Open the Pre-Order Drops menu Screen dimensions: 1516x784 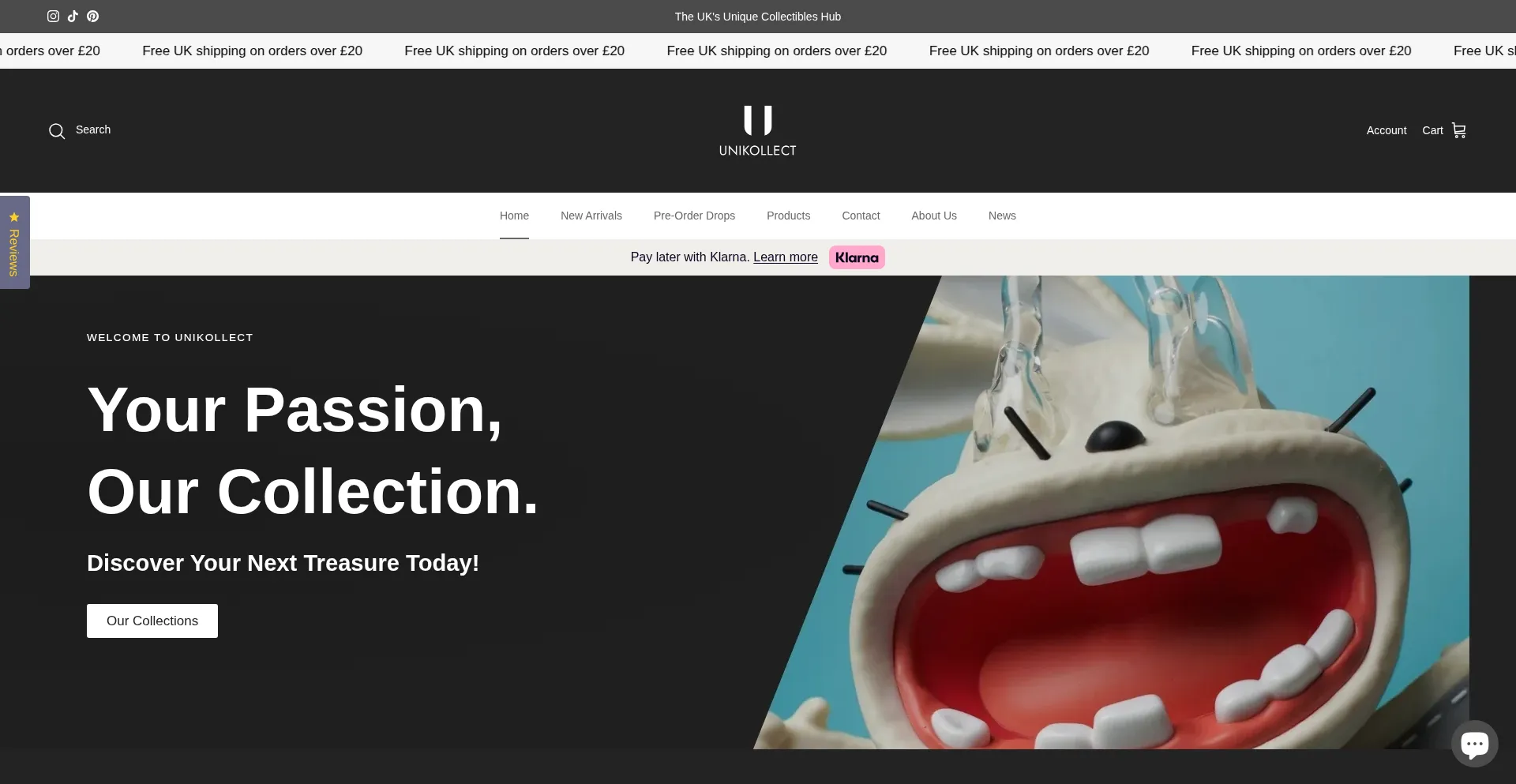(x=694, y=216)
